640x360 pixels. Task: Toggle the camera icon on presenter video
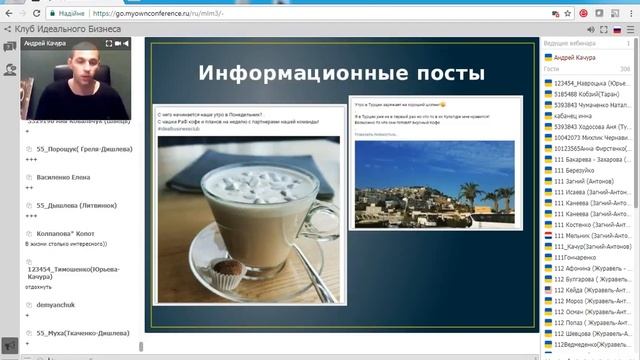(x=118, y=43)
